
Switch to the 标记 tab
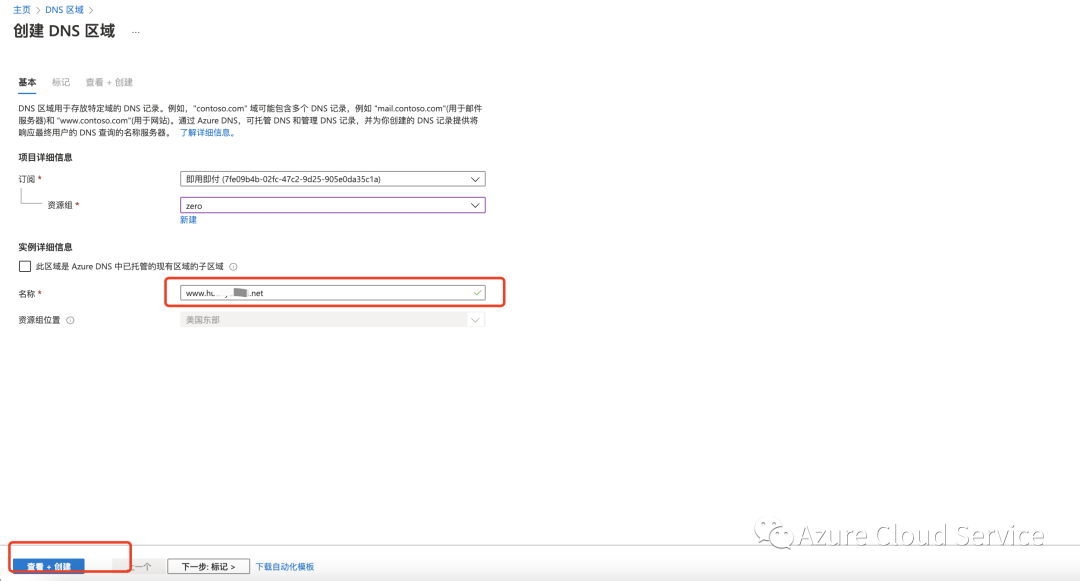[x=61, y=82]
